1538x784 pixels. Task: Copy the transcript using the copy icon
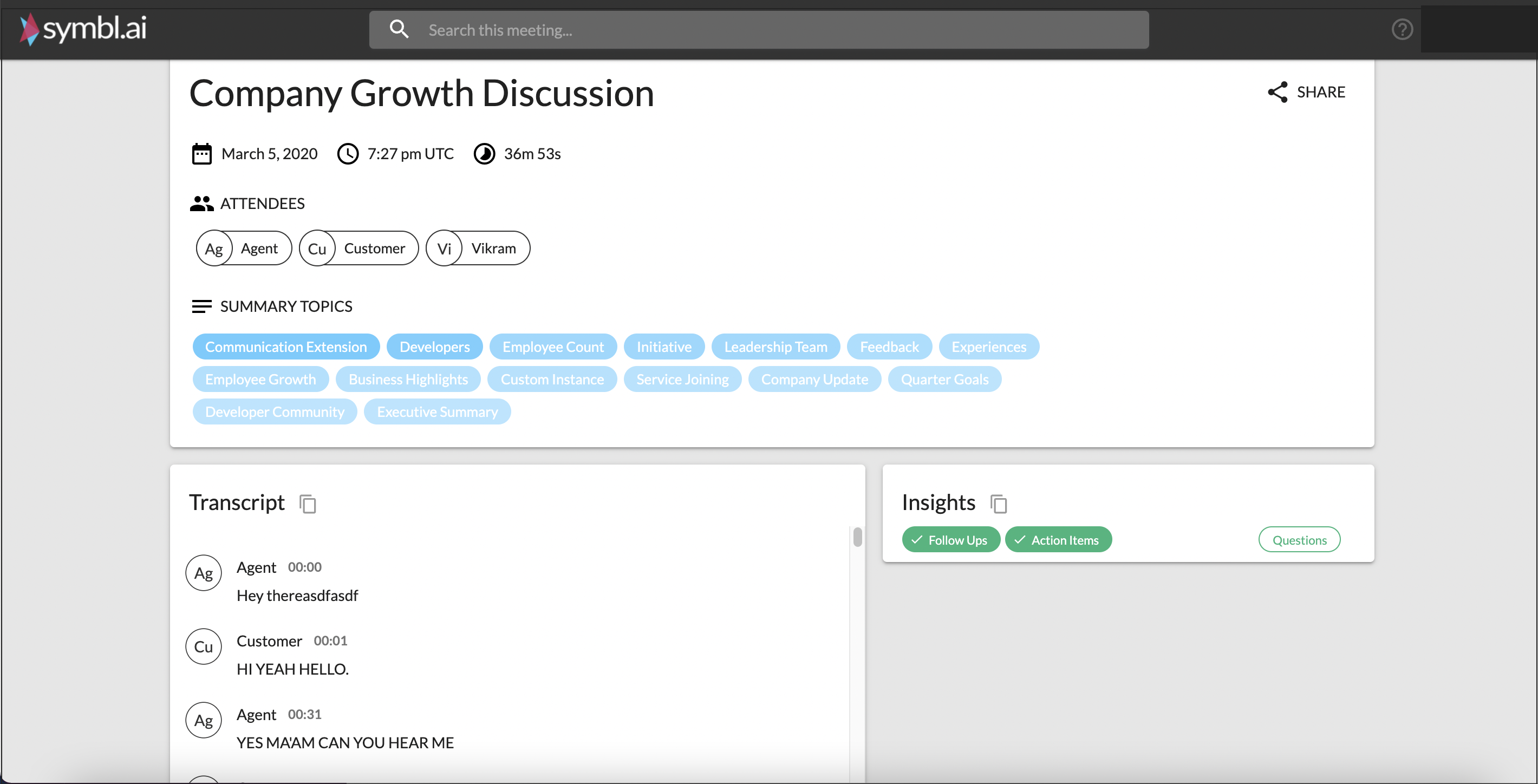pos(308,504)
